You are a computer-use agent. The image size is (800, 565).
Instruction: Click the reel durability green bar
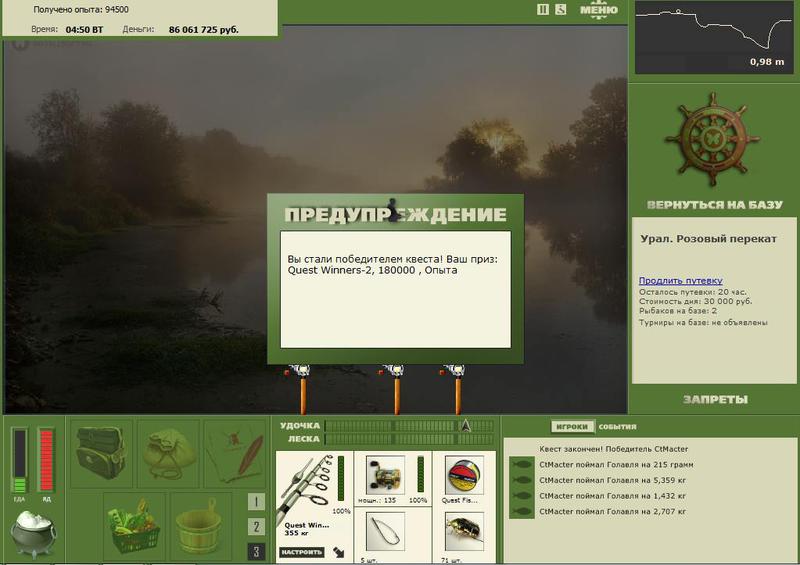point(420,475)
